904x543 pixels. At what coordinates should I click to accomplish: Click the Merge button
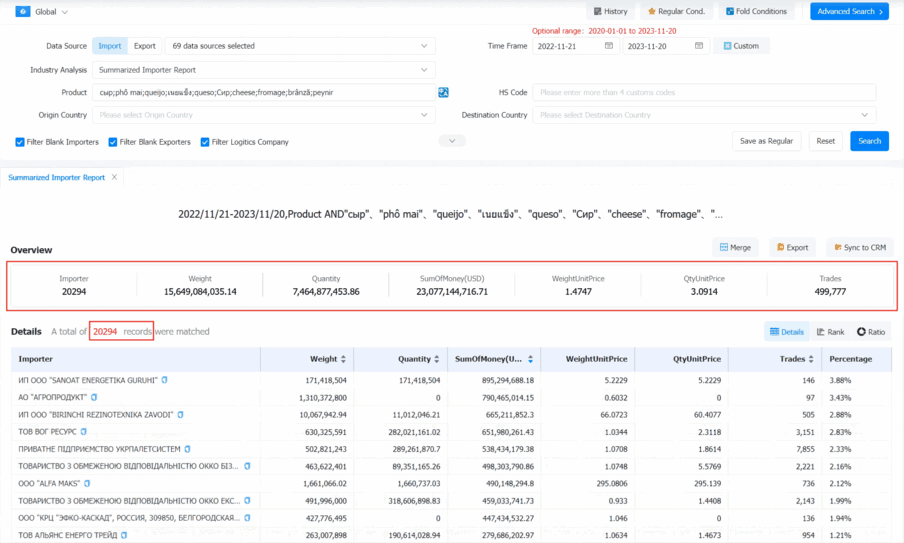pyautogui.click(x=735, y=247)
